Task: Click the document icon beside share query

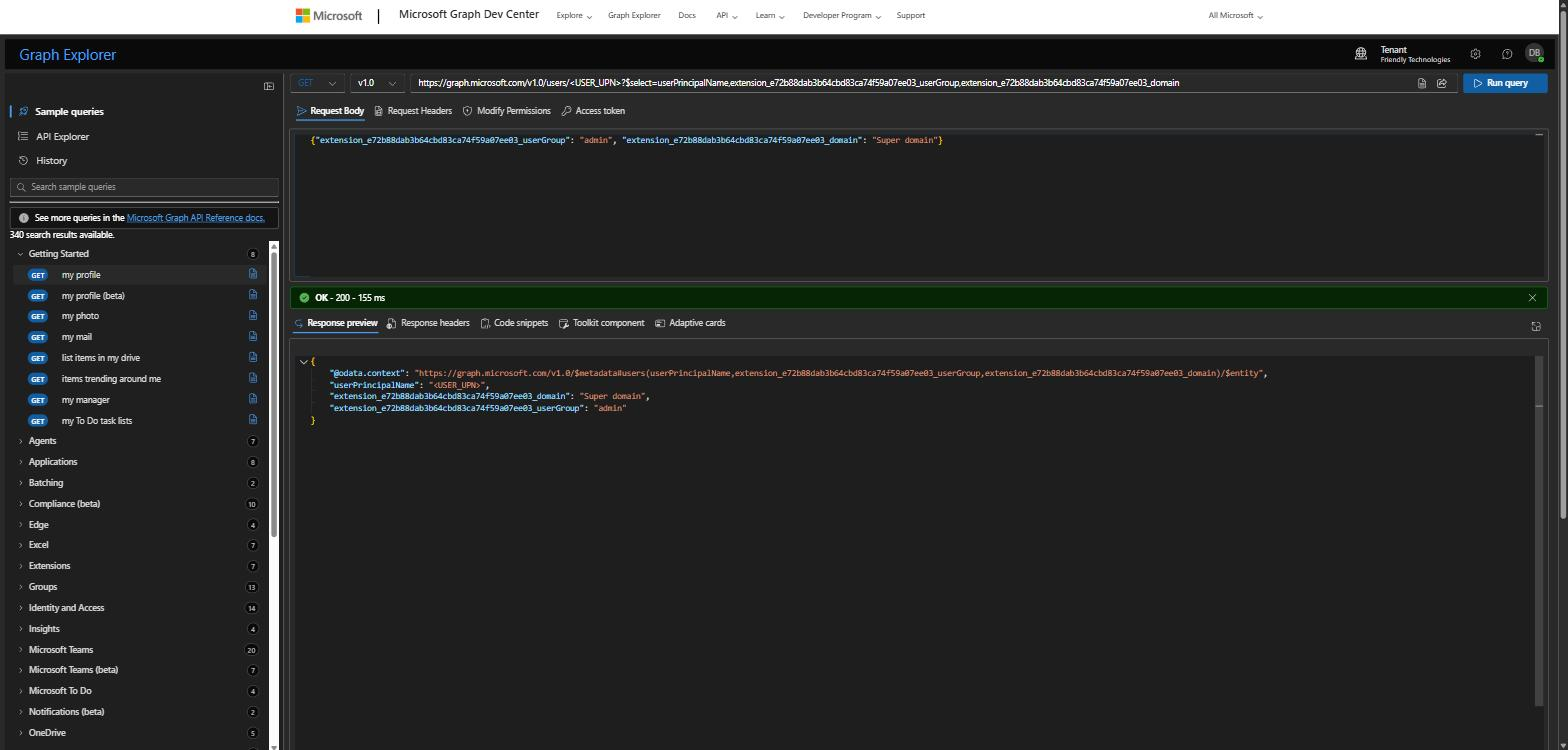Action: [1422, 83]
